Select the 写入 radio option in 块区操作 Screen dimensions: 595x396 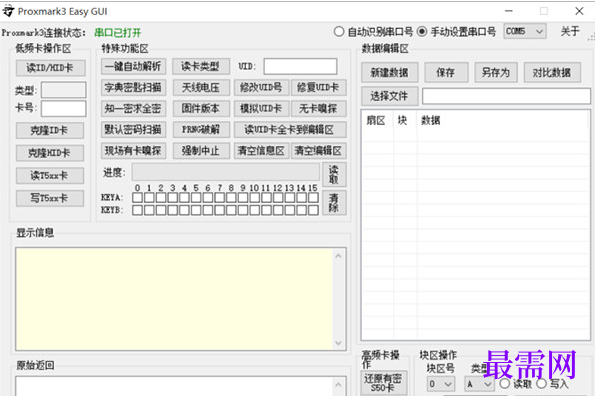pyautogui.click(x=541, y=384)
